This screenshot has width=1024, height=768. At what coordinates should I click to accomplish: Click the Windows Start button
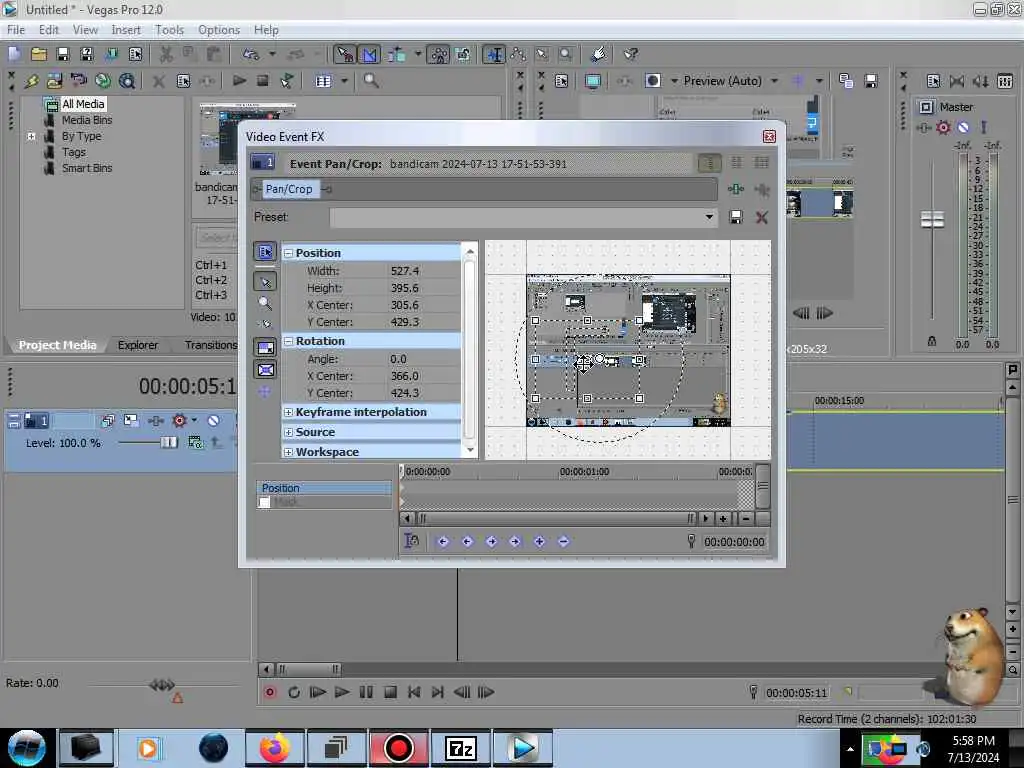(26, 748)
